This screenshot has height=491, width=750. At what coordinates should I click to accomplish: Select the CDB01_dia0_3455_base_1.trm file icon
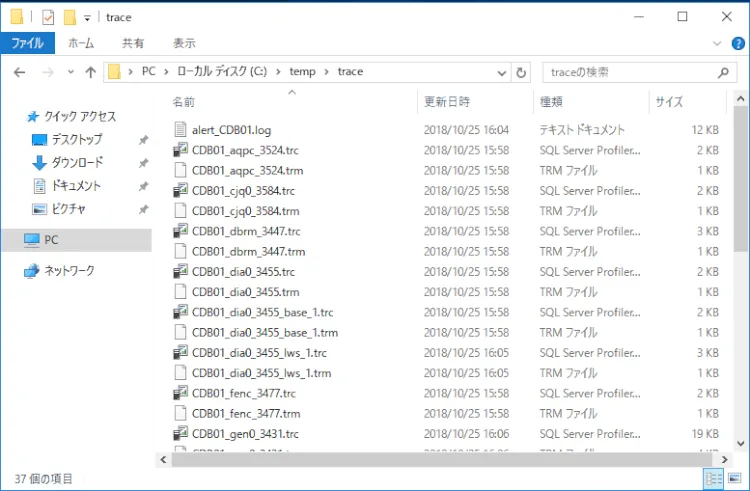click(x=180, y=332)
